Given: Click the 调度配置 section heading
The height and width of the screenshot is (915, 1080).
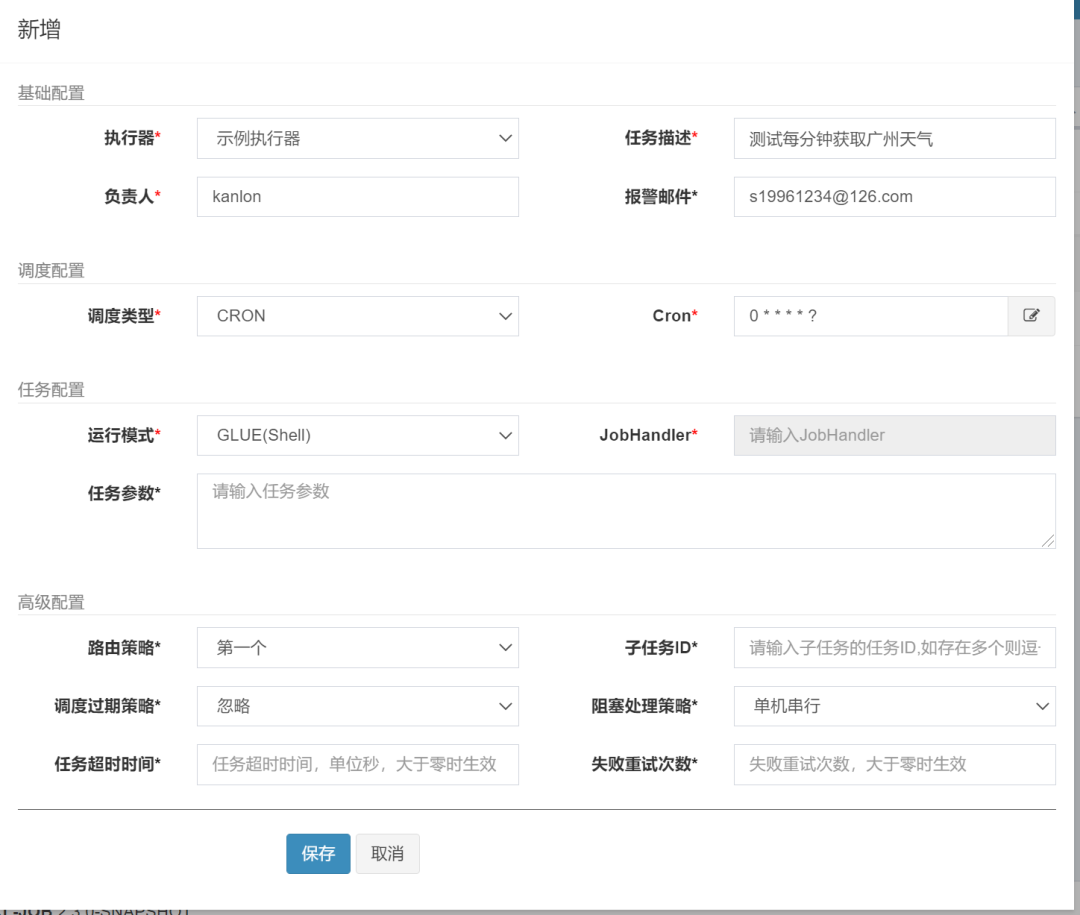Looking at the screenshot, I should pos(51,271).
